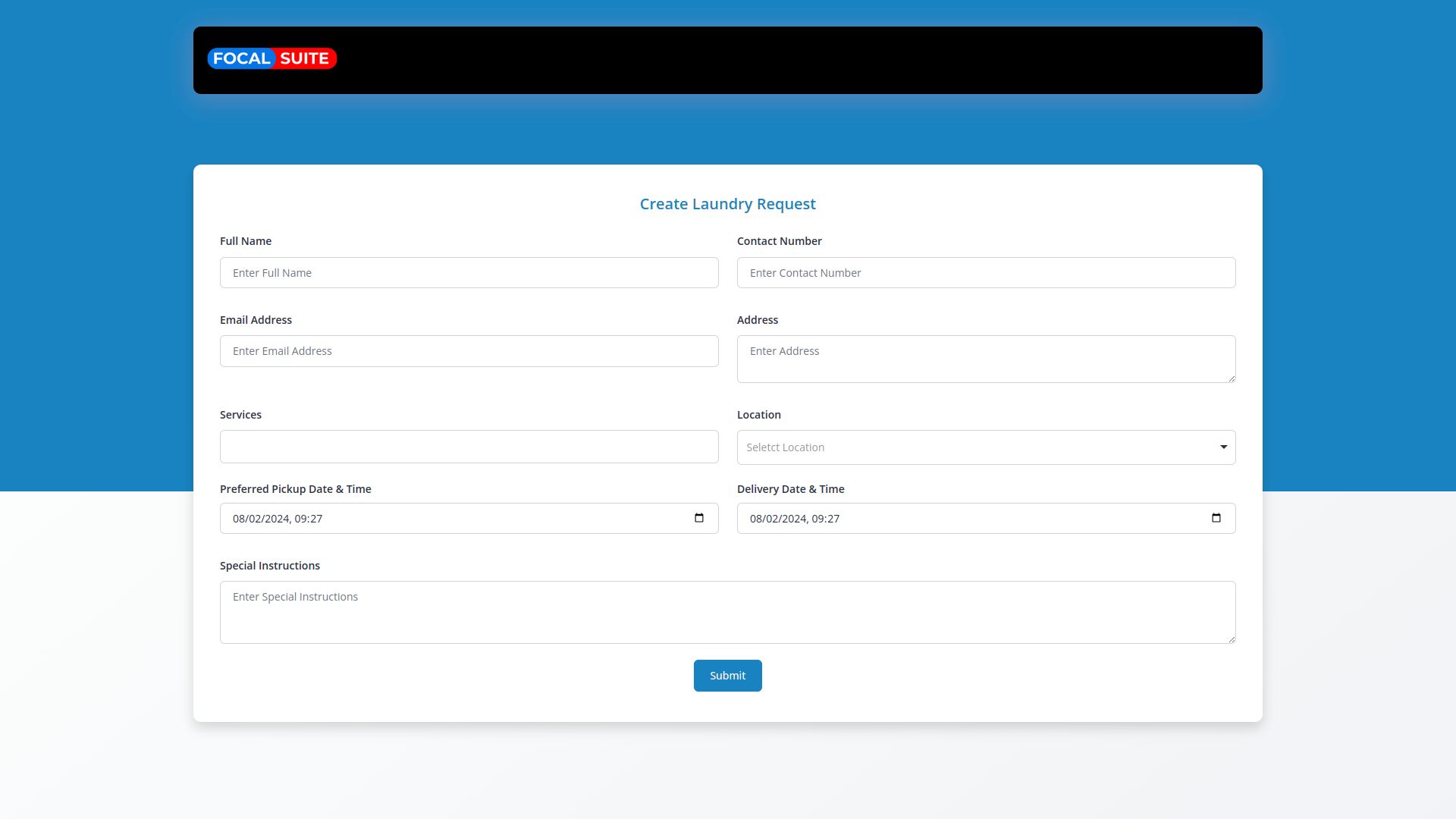Click the Delivery date-time value

click(795, 519)
